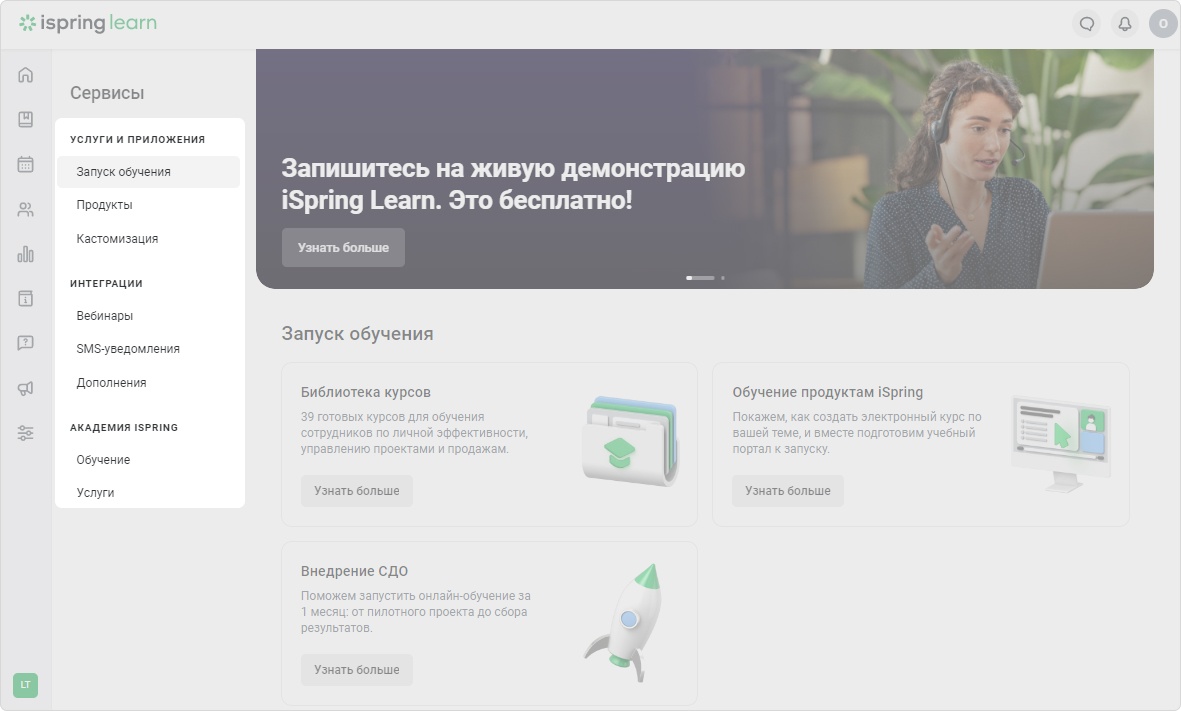
Task: Select Запуск обучения menu item
Action: 148,172
